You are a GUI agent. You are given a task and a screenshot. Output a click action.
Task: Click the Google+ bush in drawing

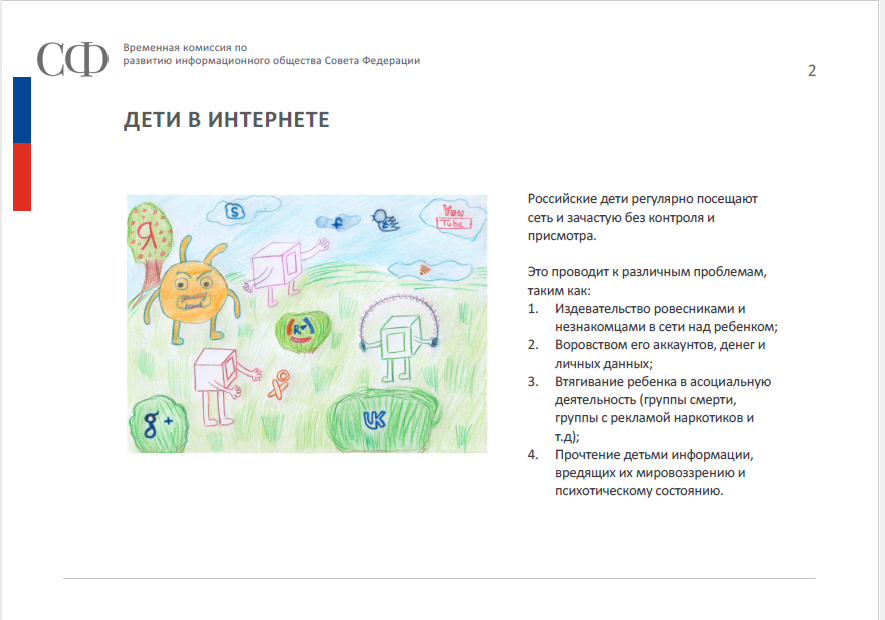click(157, 423)
